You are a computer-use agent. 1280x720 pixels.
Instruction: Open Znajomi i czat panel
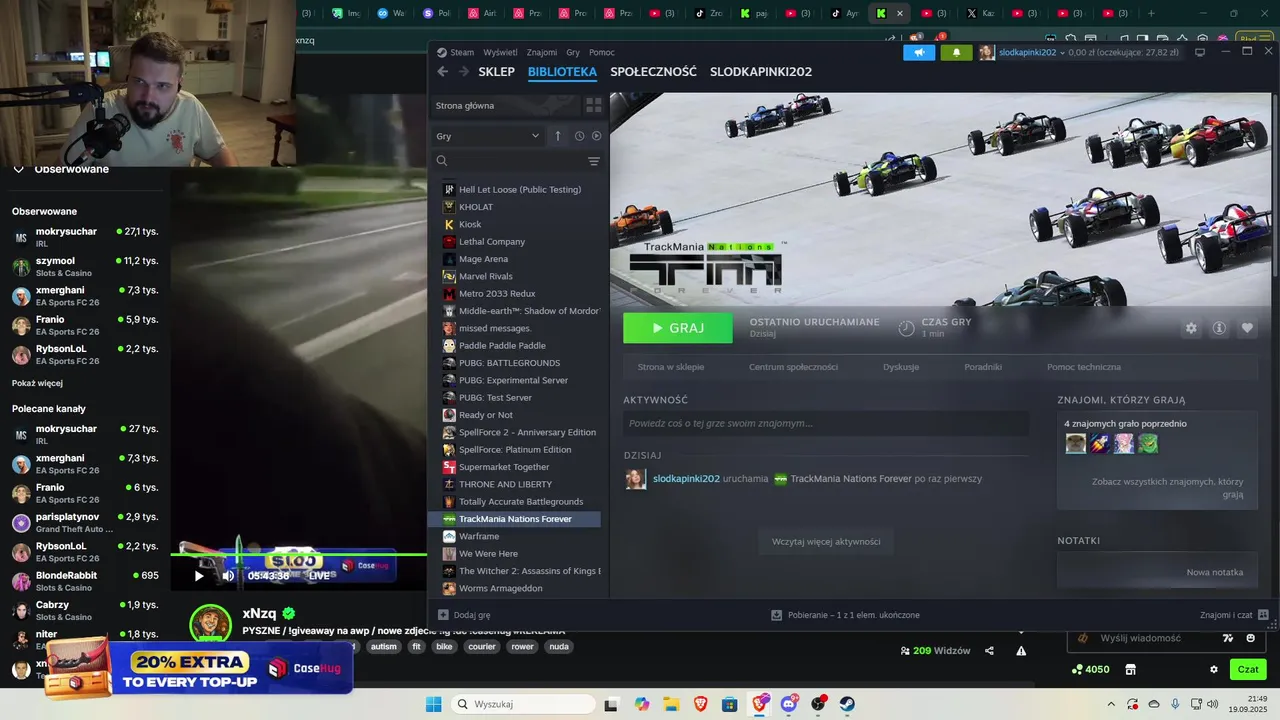tap(1234, 615)
